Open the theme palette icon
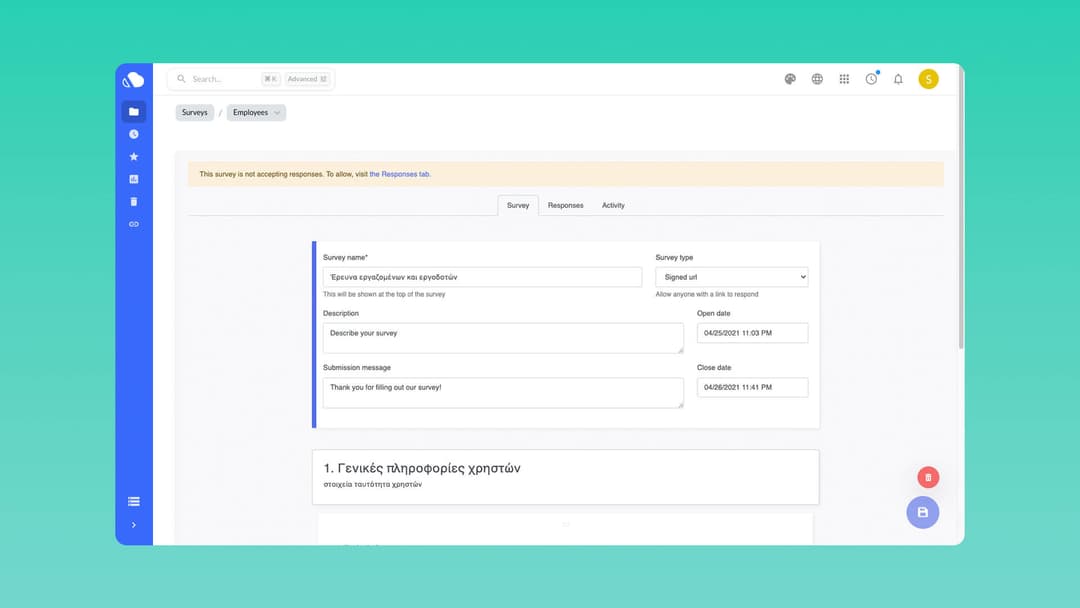 point(790,79)
